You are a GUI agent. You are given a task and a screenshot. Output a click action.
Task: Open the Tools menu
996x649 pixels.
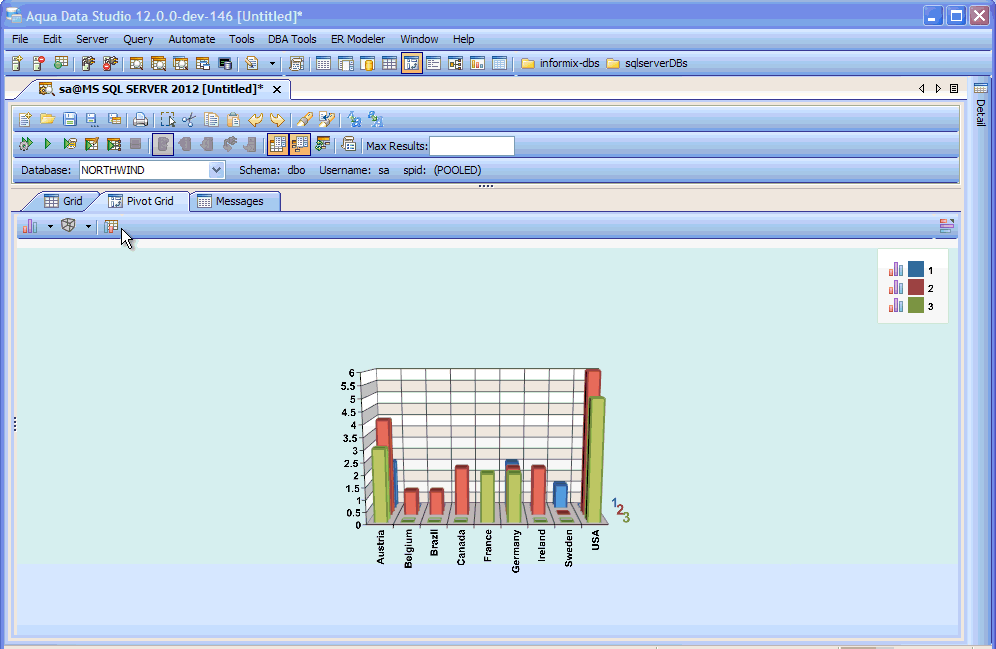click(241, 39)
